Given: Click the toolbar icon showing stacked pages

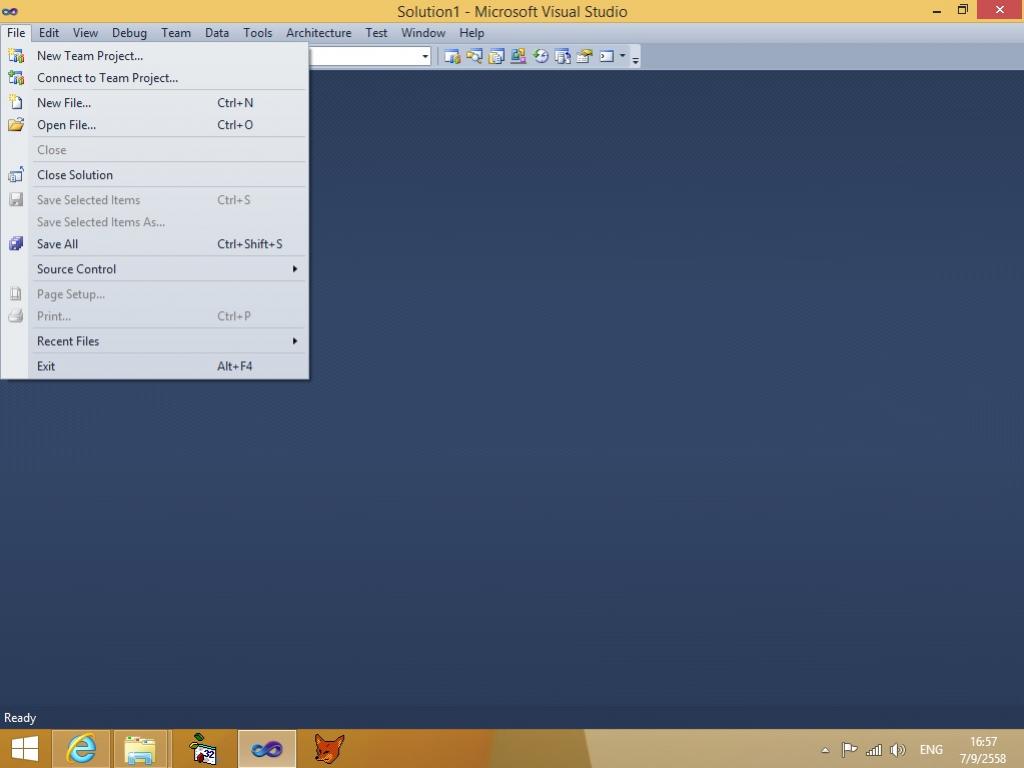Looking at the screenshot, I should click(496, 56).
